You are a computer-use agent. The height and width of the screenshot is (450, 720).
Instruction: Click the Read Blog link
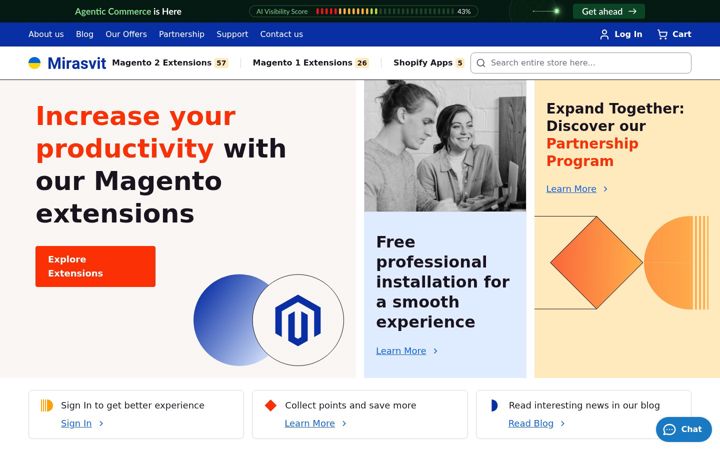coord(531,424)
